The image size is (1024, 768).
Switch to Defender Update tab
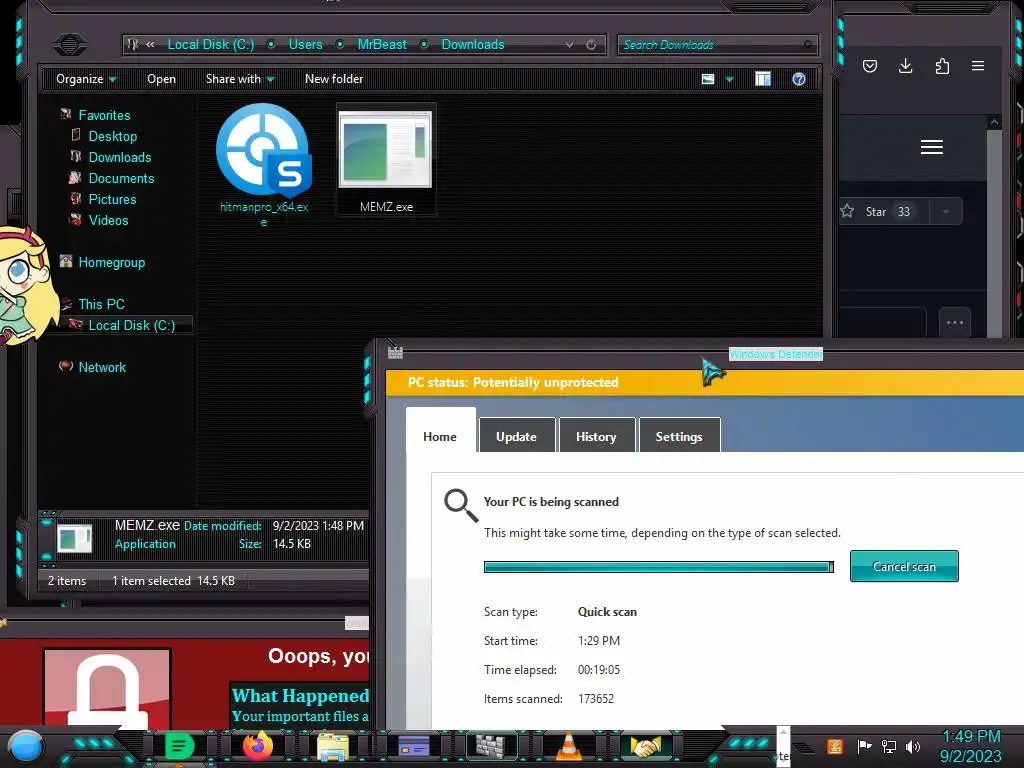pos(517,436)
